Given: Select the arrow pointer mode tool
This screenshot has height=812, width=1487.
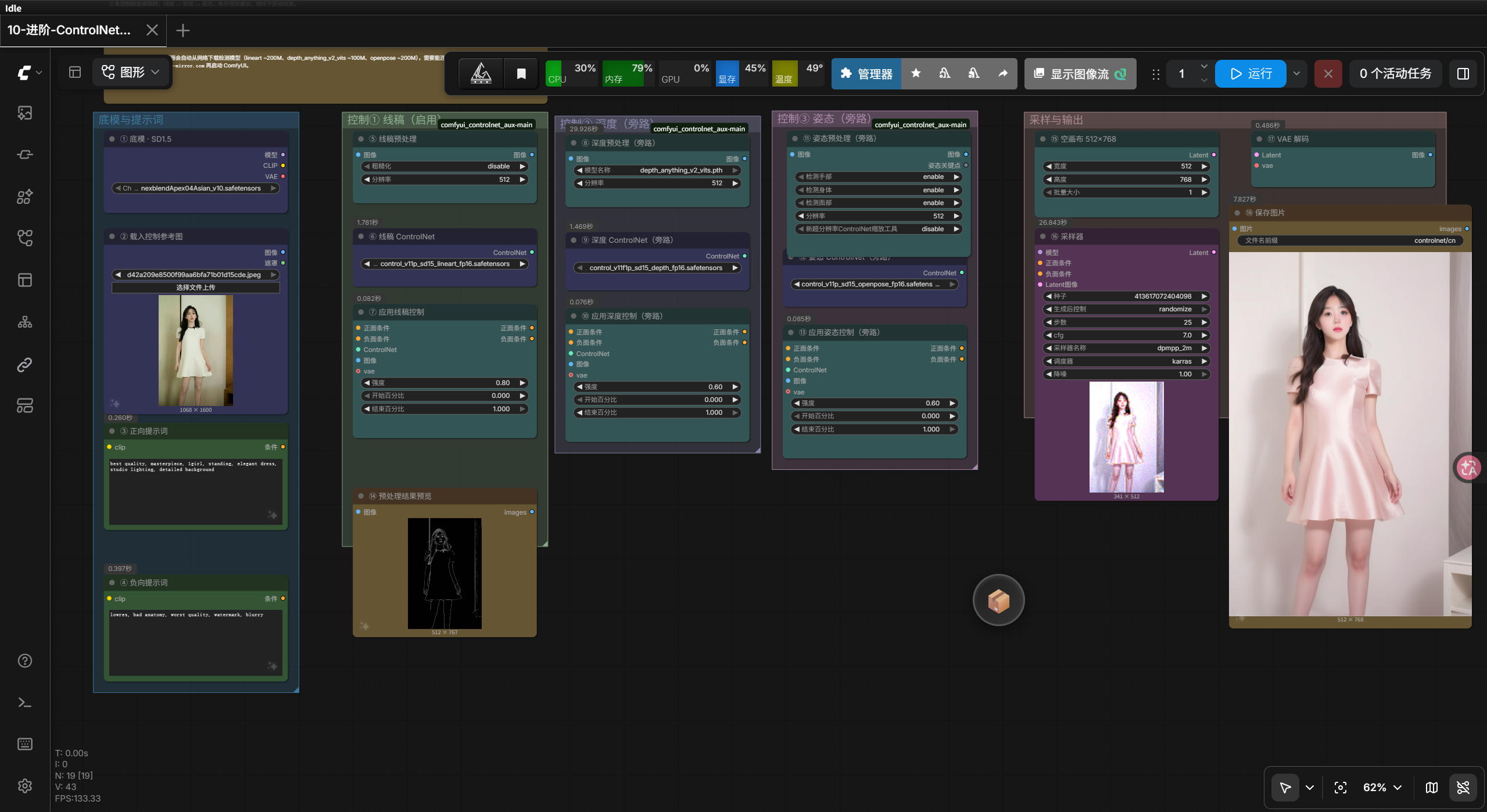Looking at the screenshot, I should tap(1285, 788).
